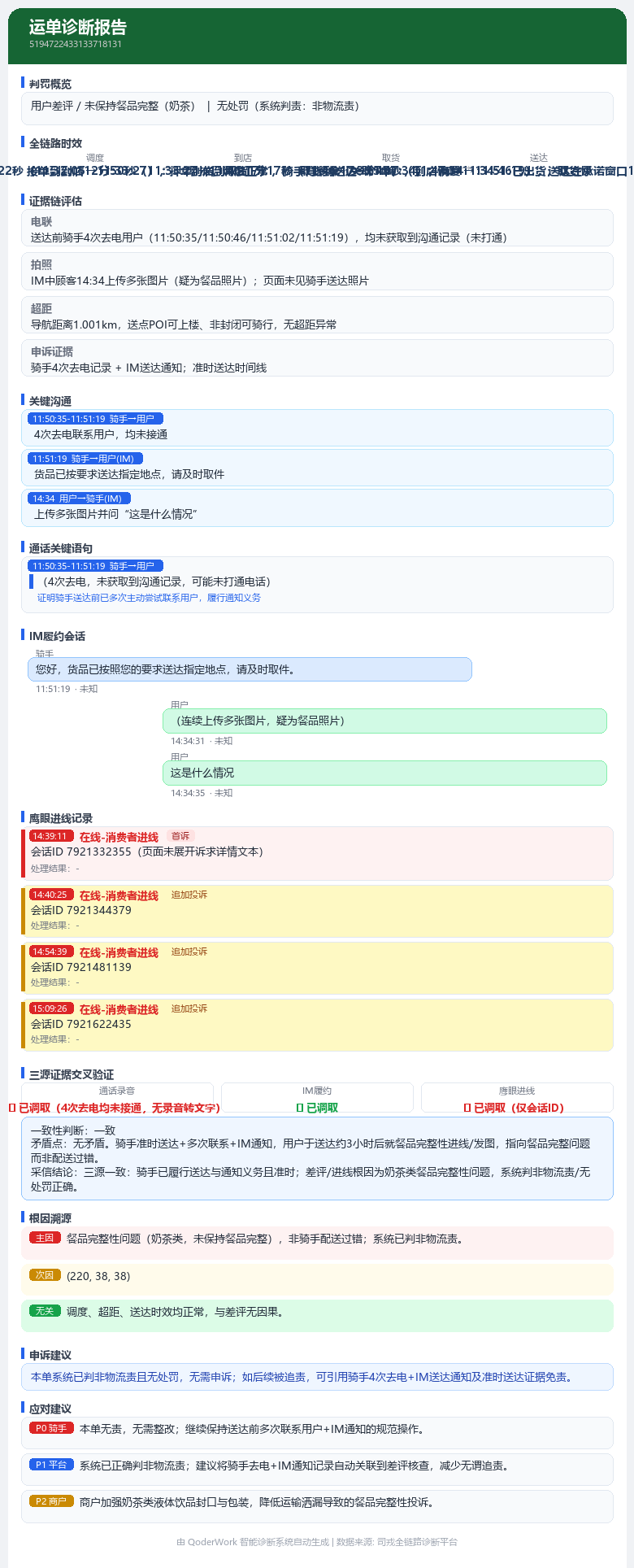This screenshot has width=634, height=1568.
Task: Open the 电联 evidence card
Action: click(317, 229)
